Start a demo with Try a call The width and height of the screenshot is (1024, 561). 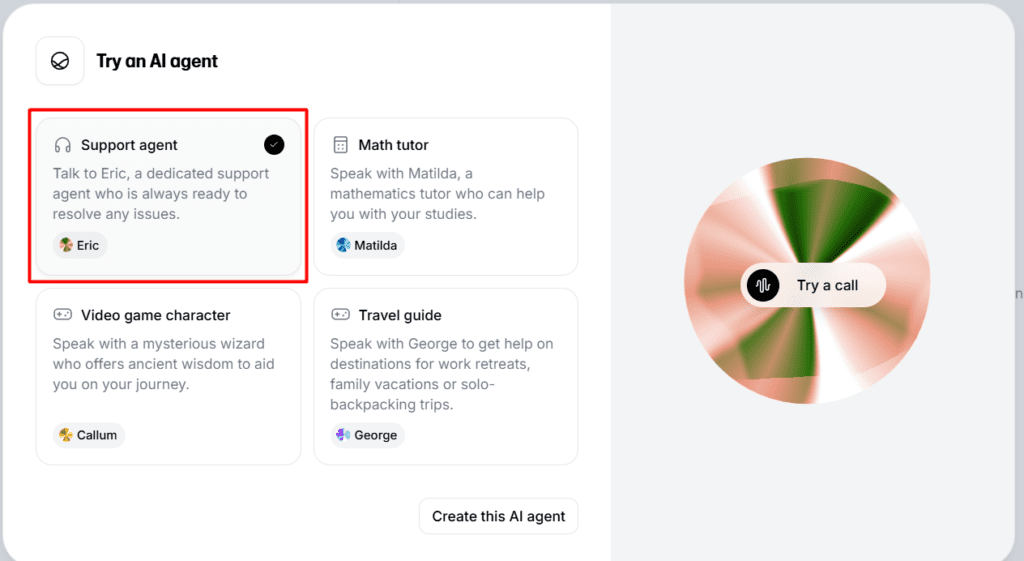coord(814,285)
